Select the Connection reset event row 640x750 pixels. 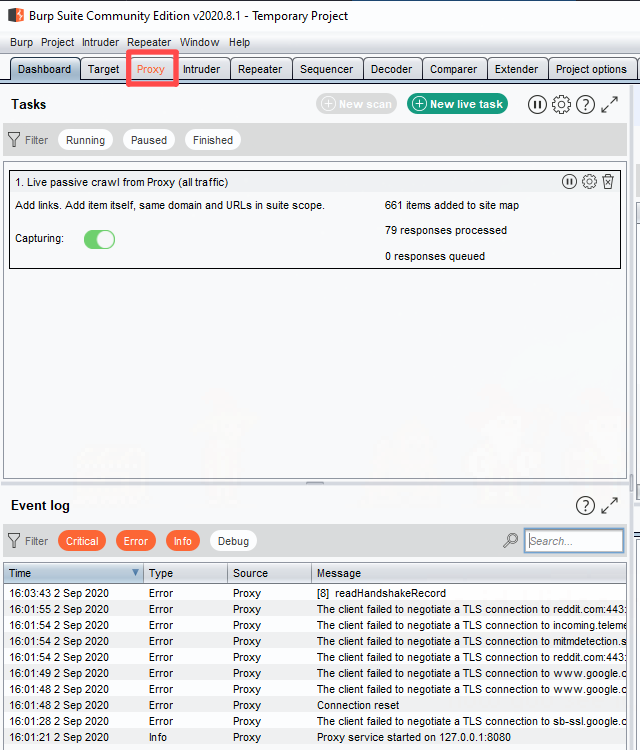(315, 705)
